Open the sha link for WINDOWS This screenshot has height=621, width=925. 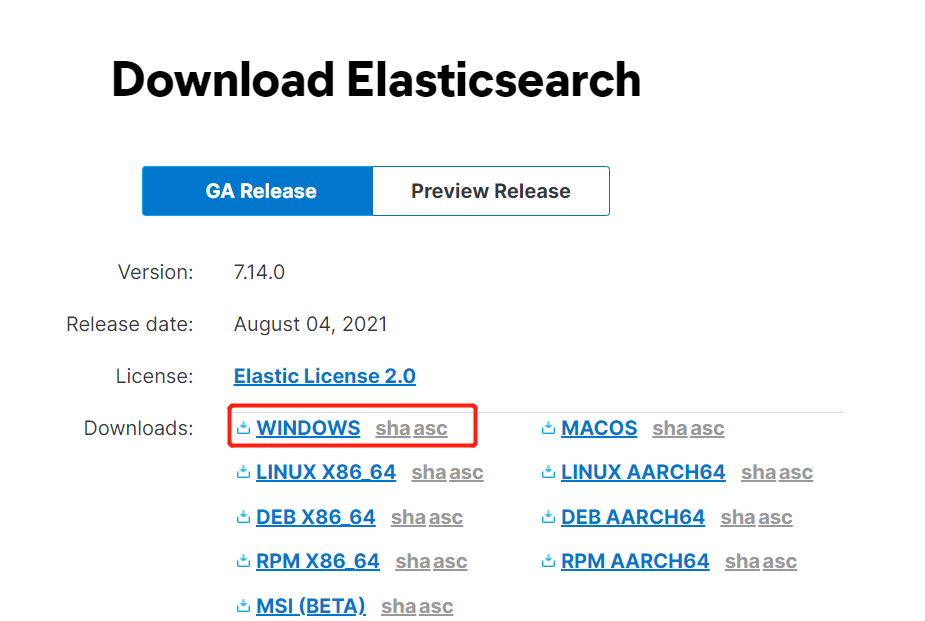pos(393,428)
